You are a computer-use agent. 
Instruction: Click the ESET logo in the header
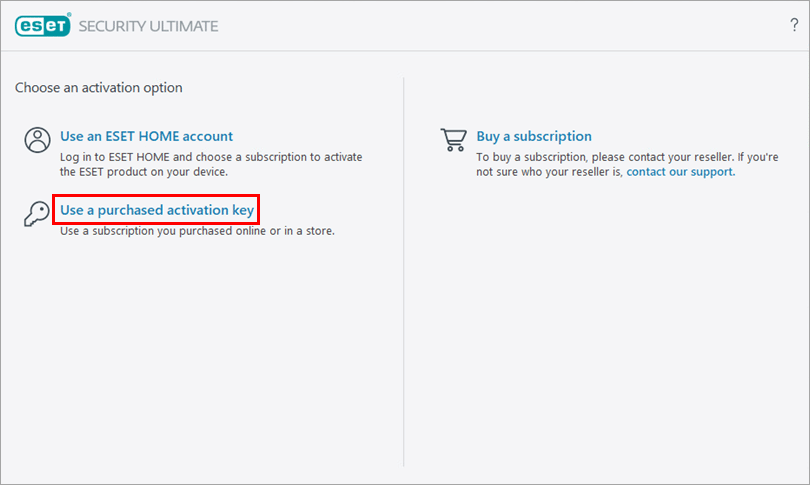(42, 25)
